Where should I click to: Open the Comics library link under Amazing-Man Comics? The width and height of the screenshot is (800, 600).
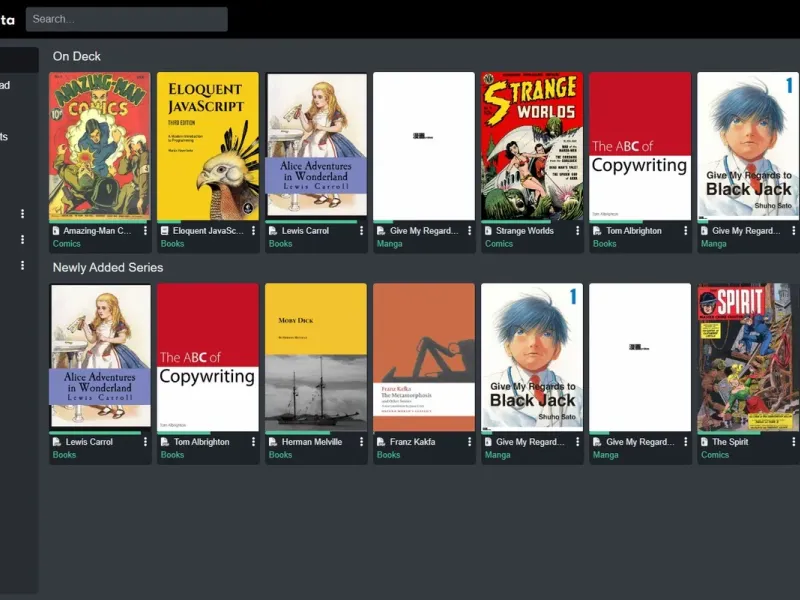pos(66,243)
